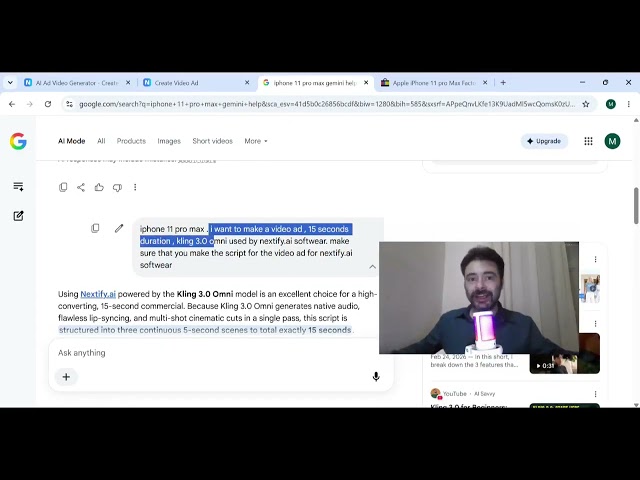Viewport: 640px width, 480px height.
Task: Select the Images search tab
Action: coord(169,141)
